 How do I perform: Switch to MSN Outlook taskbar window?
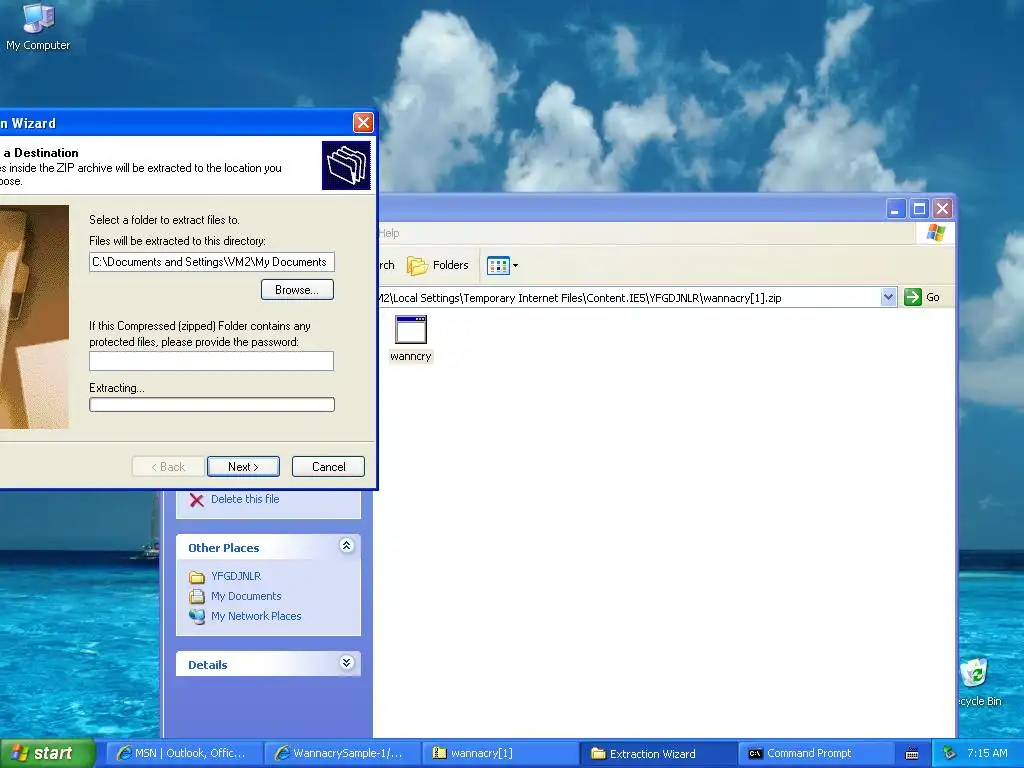(x=184, y=753)
